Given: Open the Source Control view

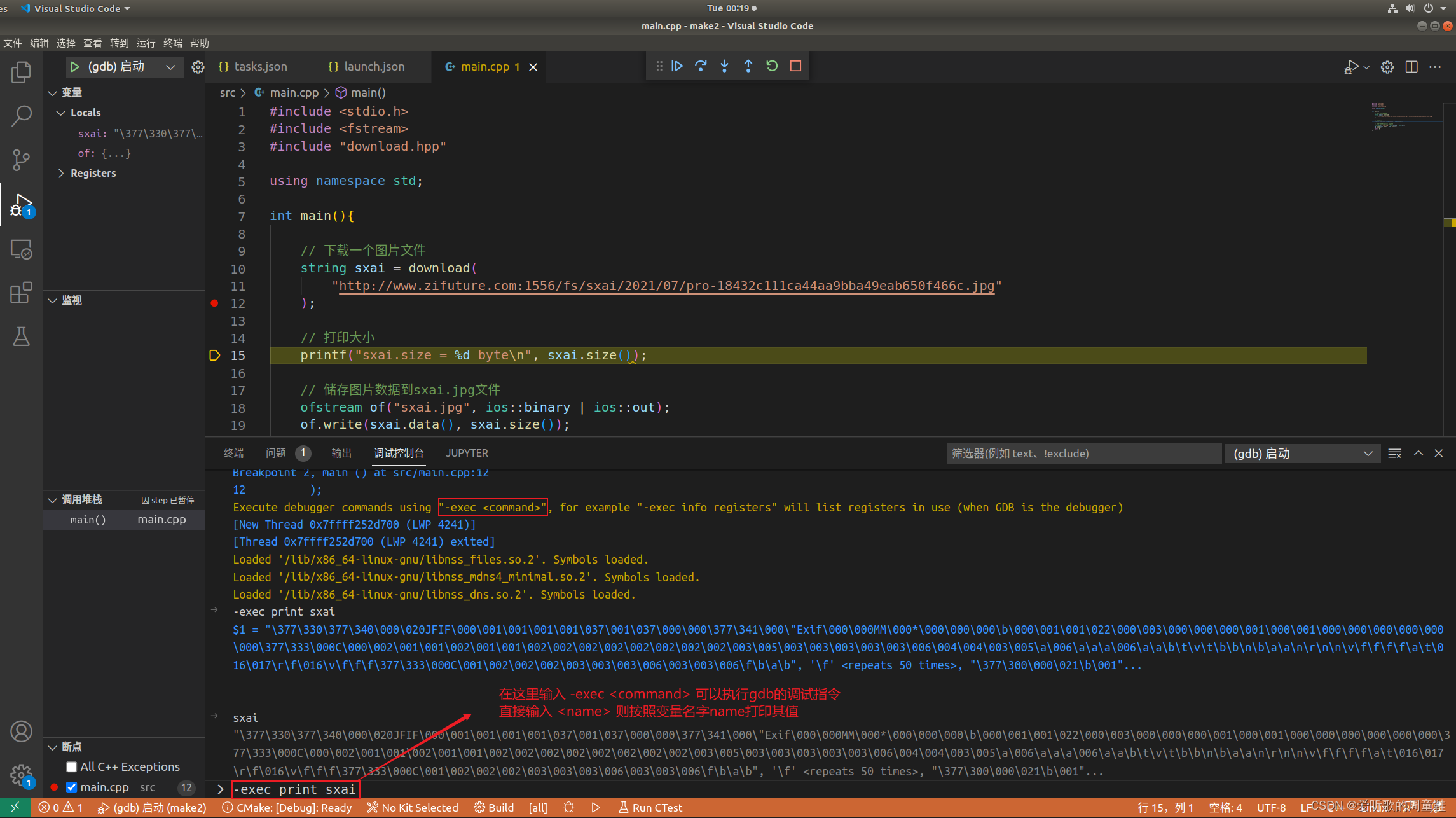Looking at the screenshot, I should [x=21, y=160].
